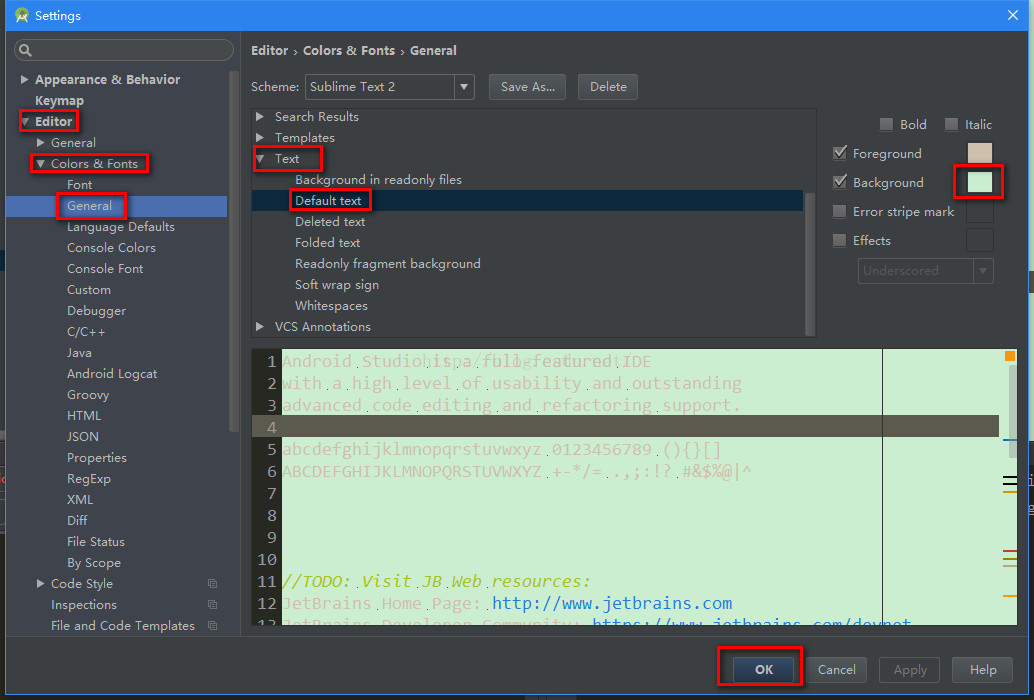Expand the Code Style node

[x=41, y=583]
